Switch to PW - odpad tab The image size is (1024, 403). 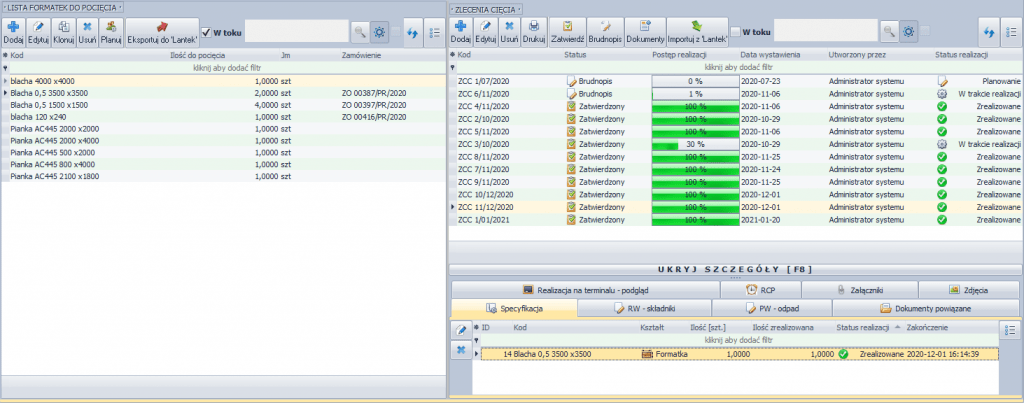pyautogui.click(x=772, y=308)
